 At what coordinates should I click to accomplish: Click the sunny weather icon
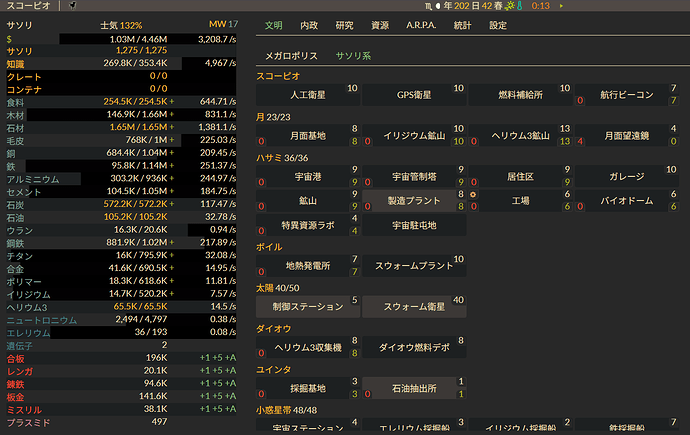click(508, 6)
